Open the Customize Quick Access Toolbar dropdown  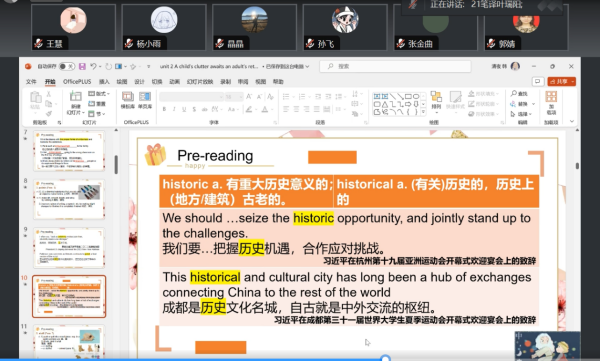tap(148, 66)
